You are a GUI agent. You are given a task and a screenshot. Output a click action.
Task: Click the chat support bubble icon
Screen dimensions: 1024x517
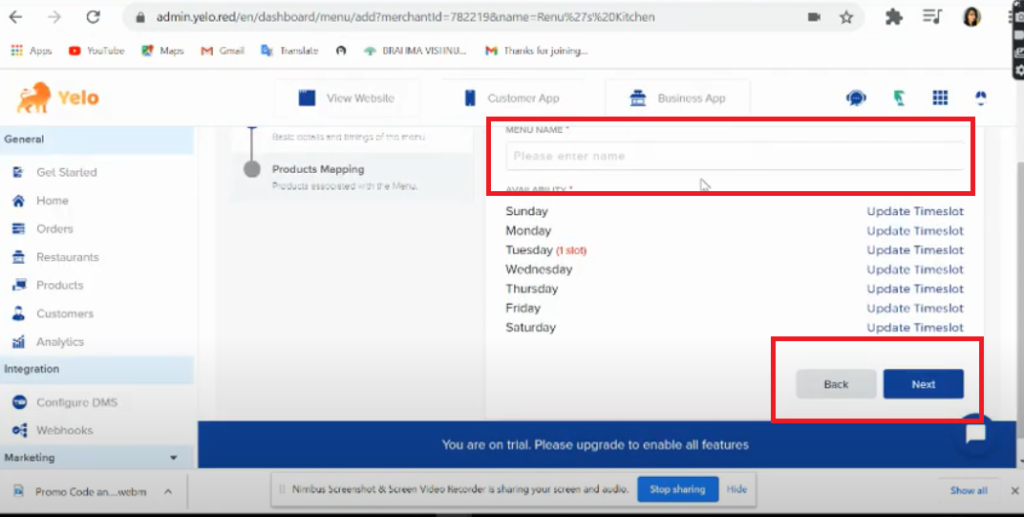(976, 434)
